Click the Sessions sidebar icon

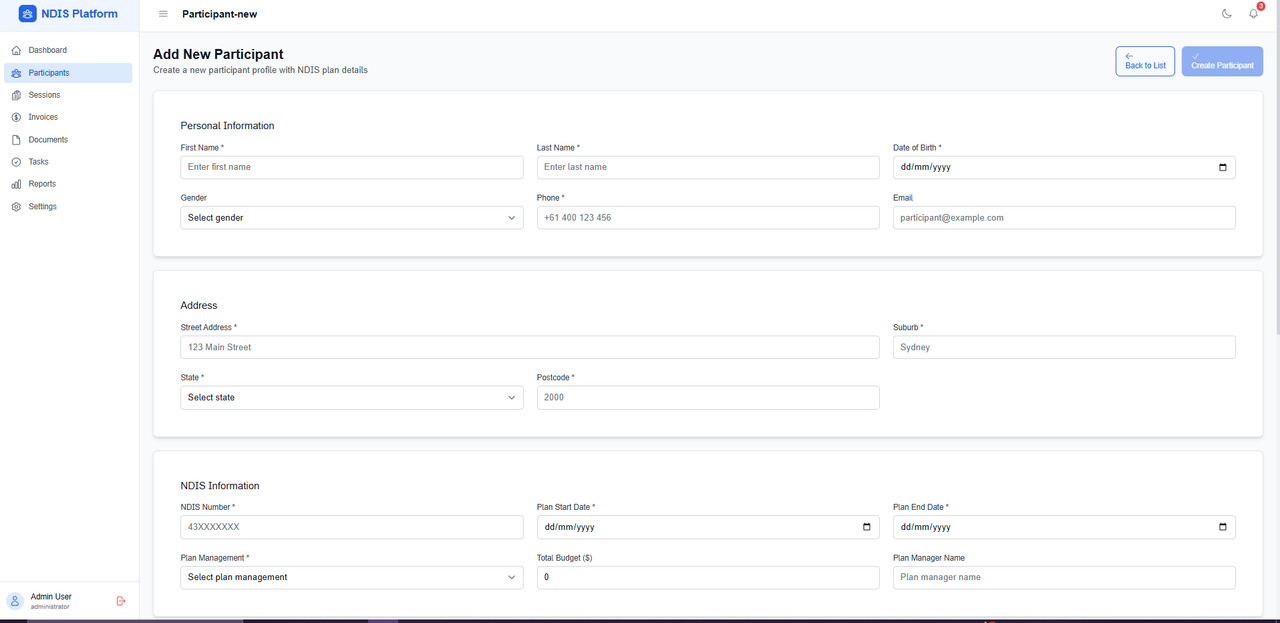point(16,95)
